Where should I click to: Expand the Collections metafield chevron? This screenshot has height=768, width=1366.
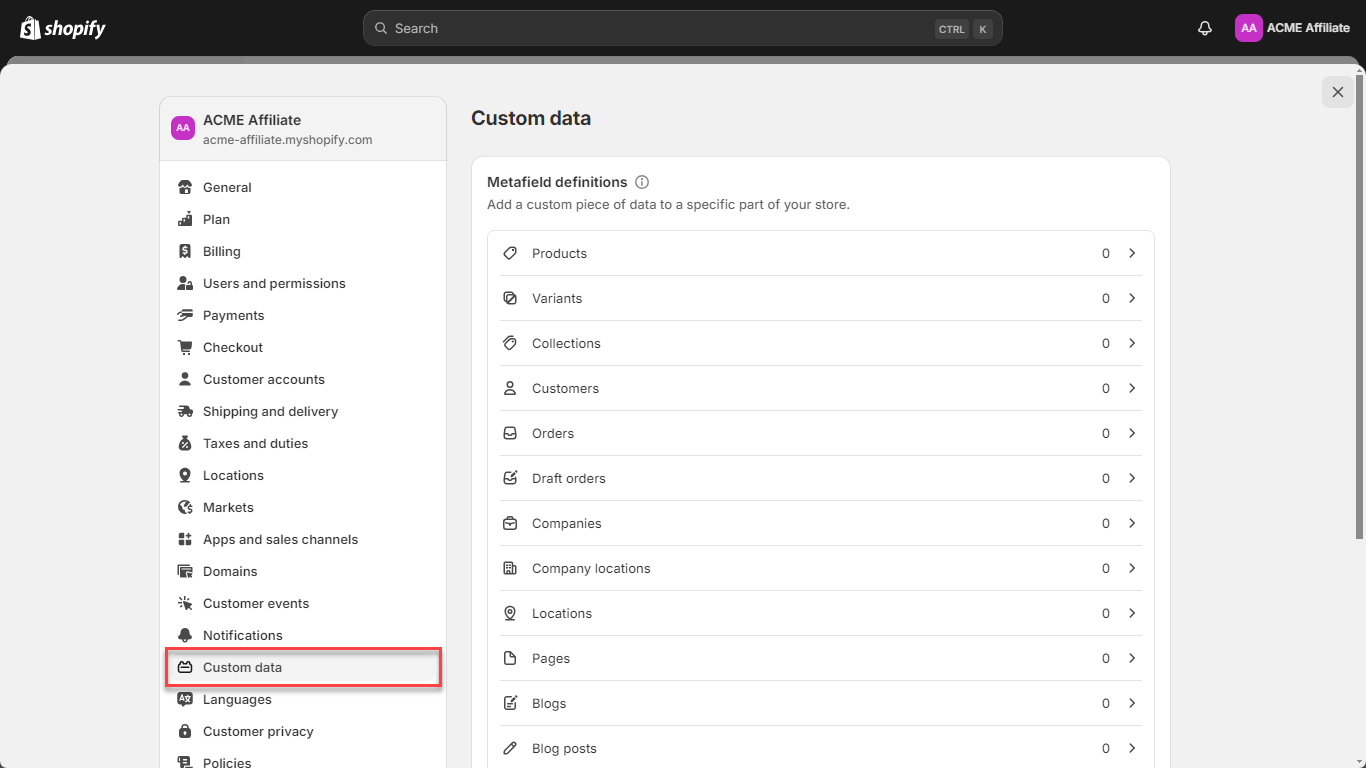tap(1132, 343)
